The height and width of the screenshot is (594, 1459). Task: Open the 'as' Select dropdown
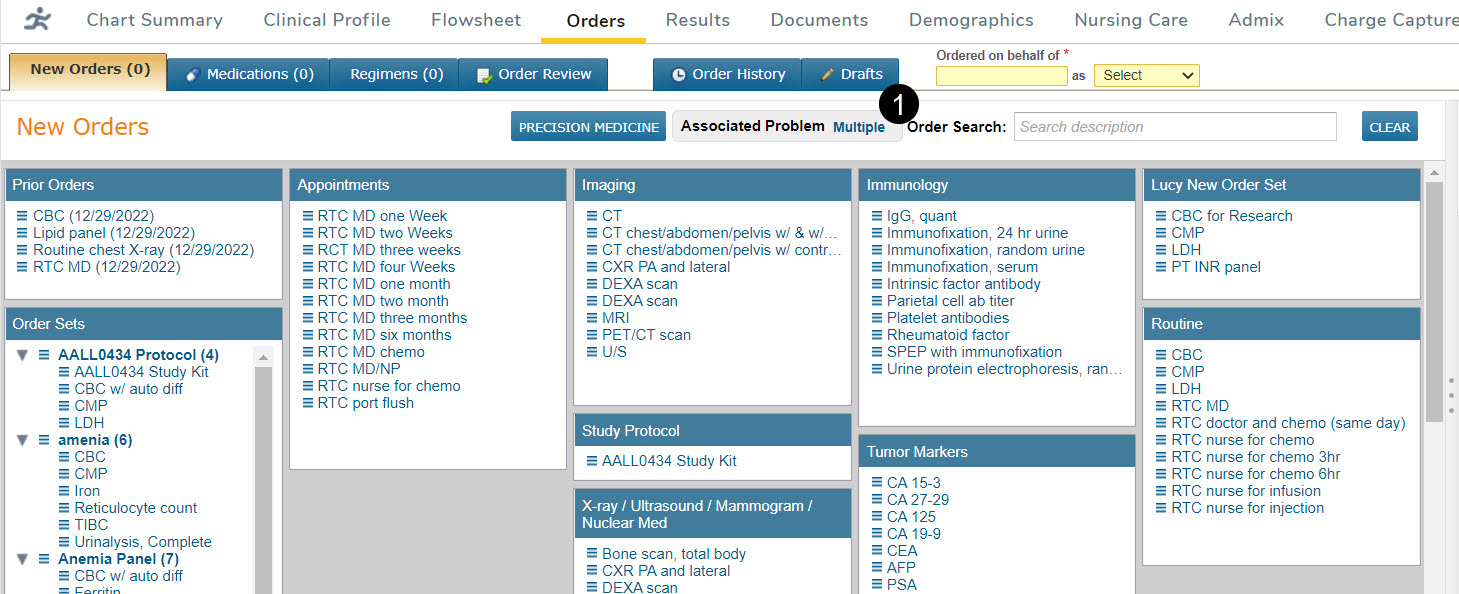[x=1146, y=75]
